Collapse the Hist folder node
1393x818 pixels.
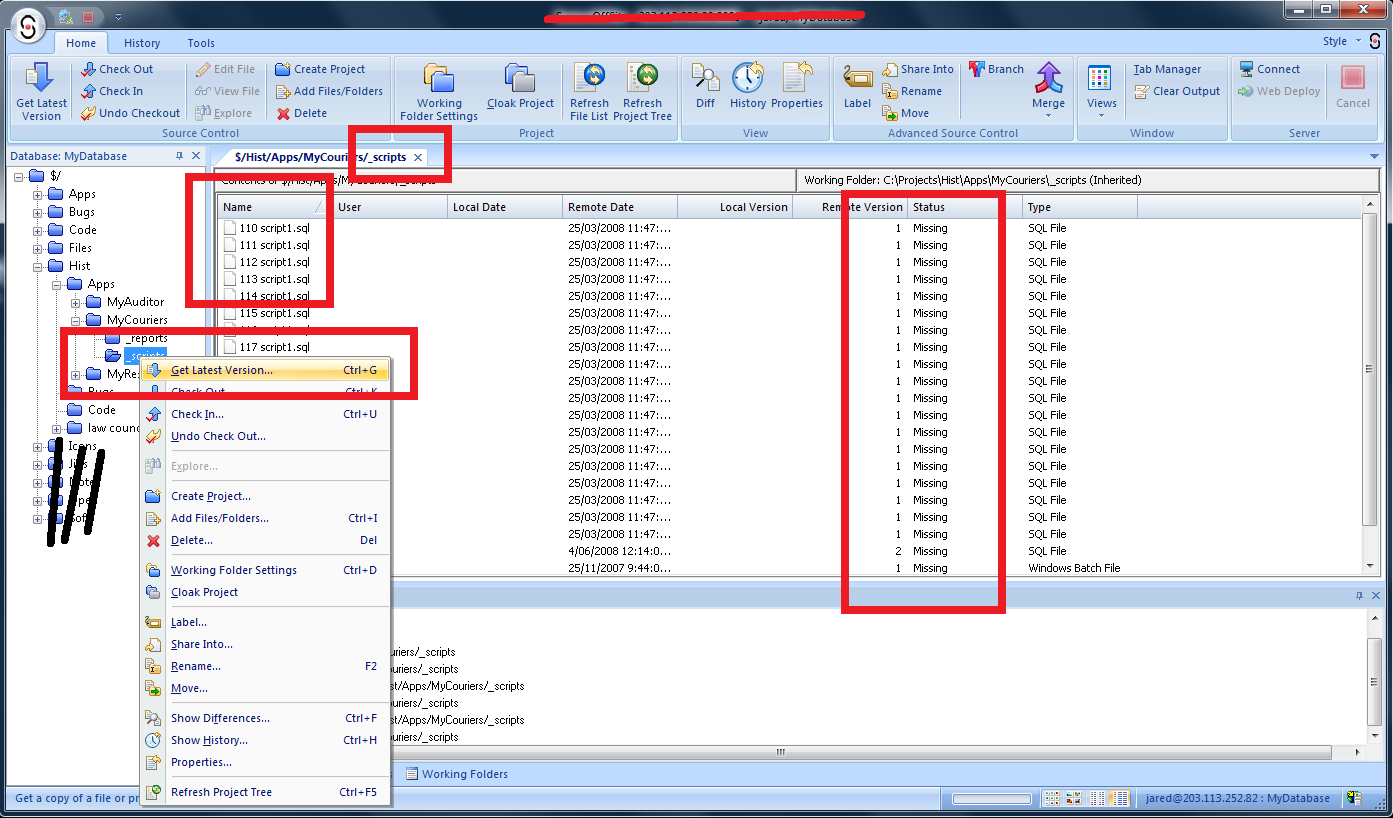click(38, 266)
